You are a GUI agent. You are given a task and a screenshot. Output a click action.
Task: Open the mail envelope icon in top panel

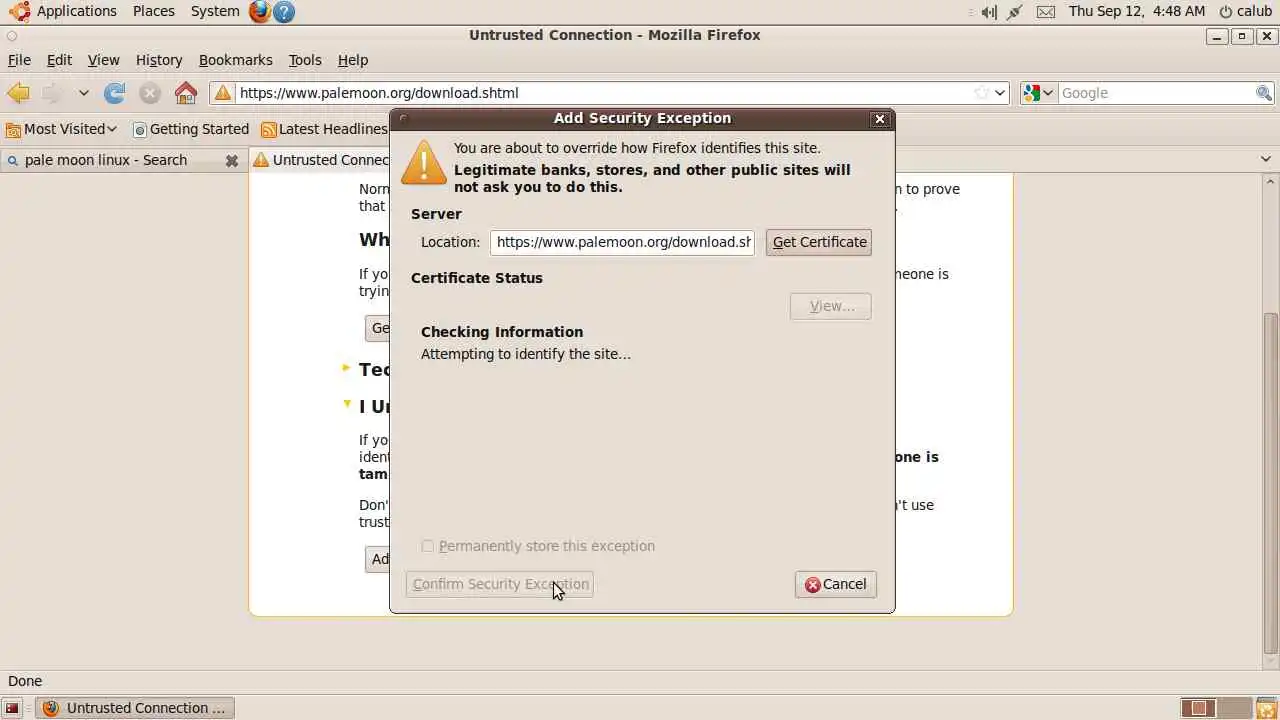click(x=1045, y=12)
